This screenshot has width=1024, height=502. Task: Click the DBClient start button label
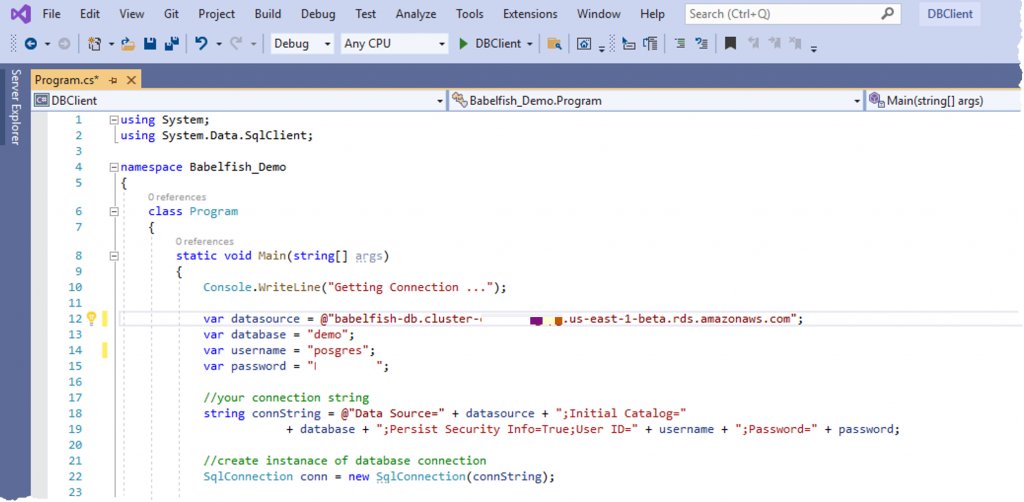click(498, 44)
